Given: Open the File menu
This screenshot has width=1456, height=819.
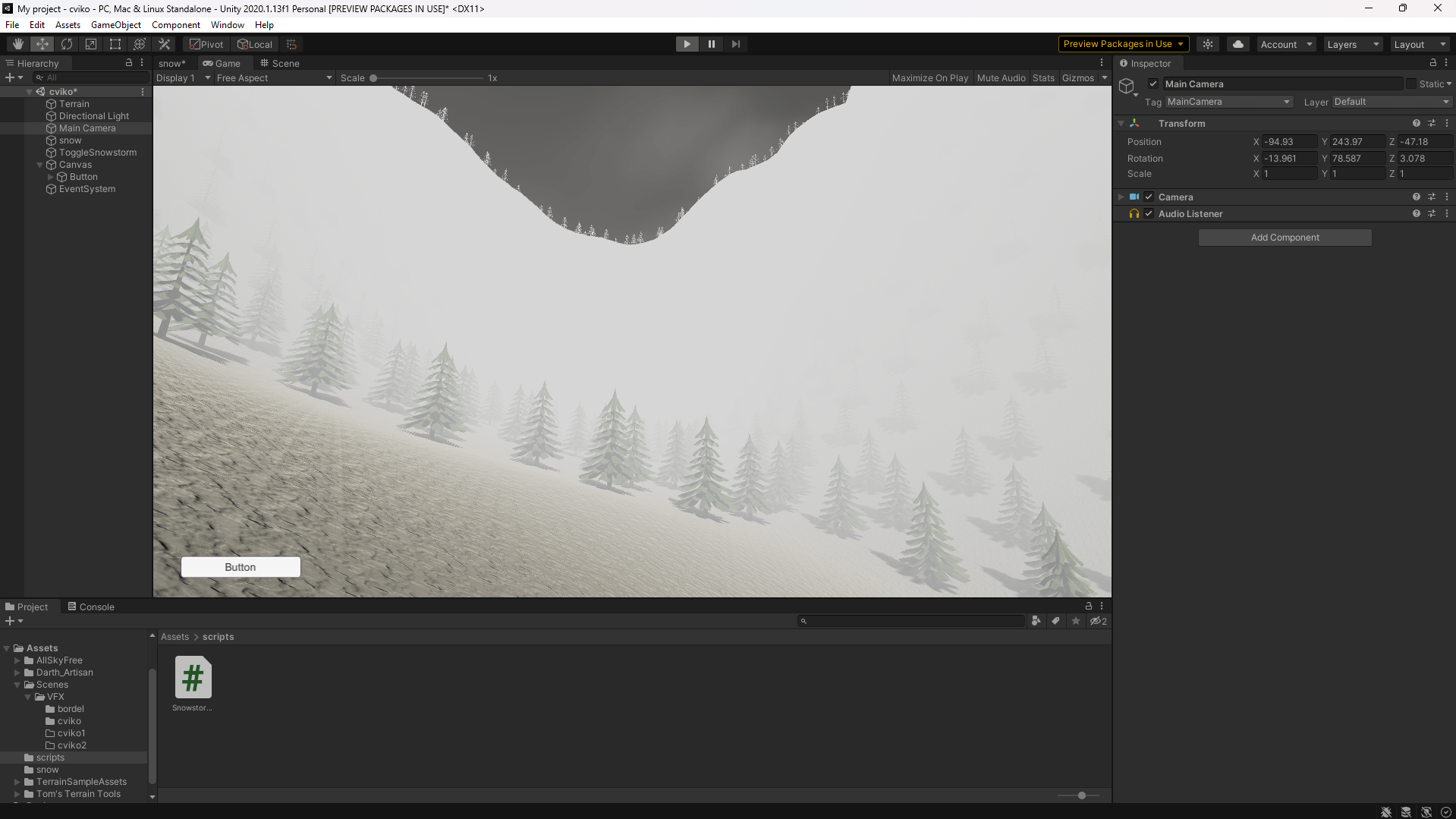Looking at the screenshot, I should [x=12, y=24].
